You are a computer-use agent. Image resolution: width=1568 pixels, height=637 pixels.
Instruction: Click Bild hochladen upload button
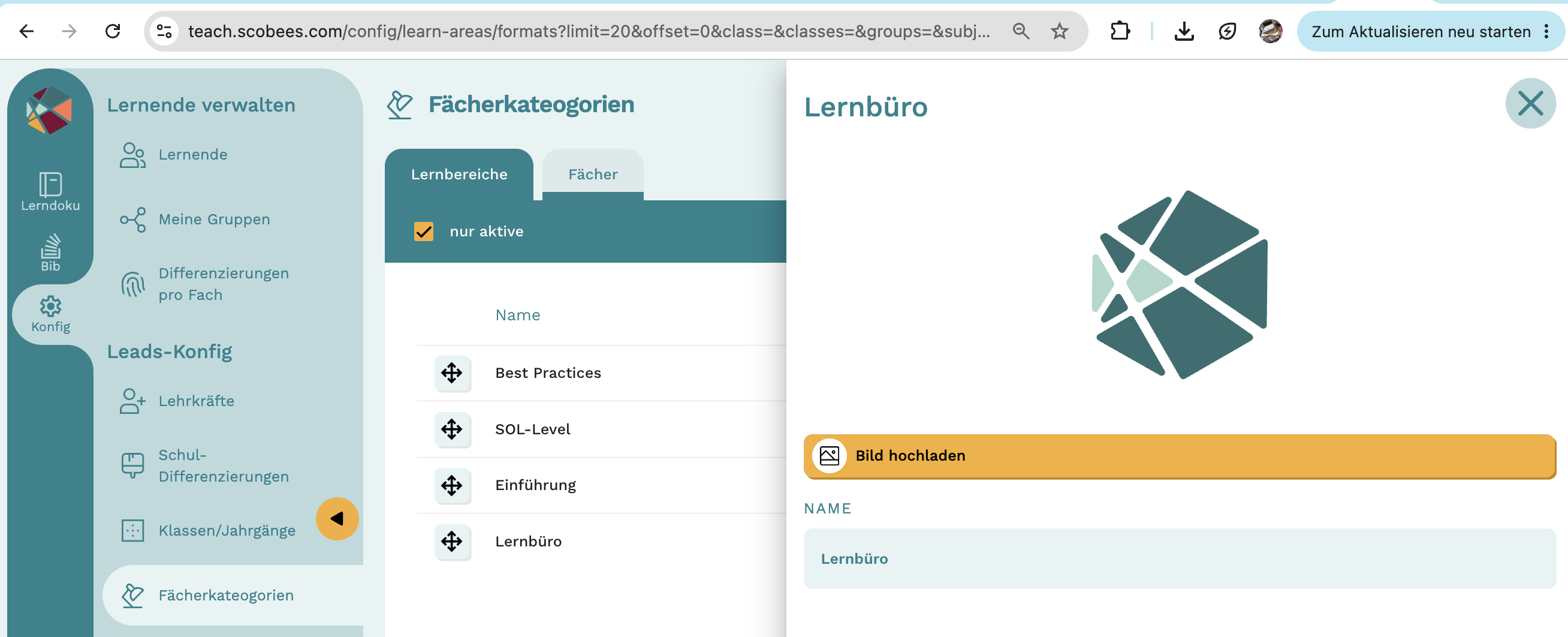pos(1180,456)
